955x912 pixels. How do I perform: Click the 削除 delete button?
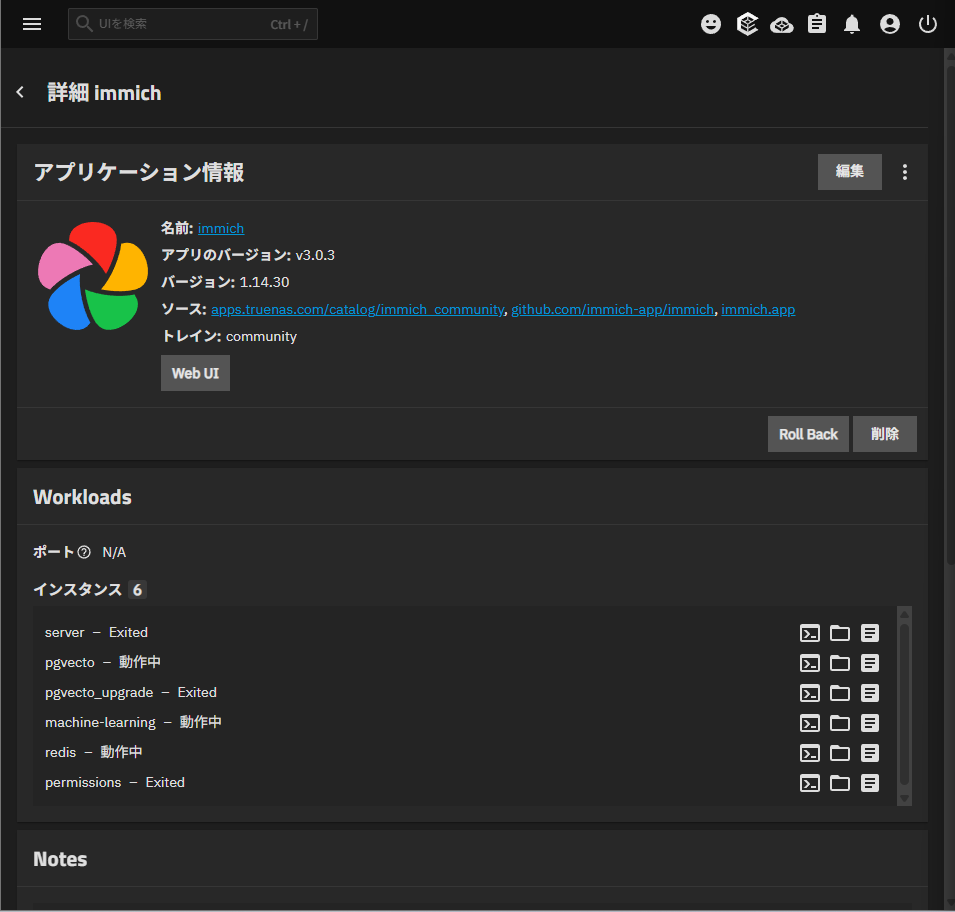tap(884, 434)
